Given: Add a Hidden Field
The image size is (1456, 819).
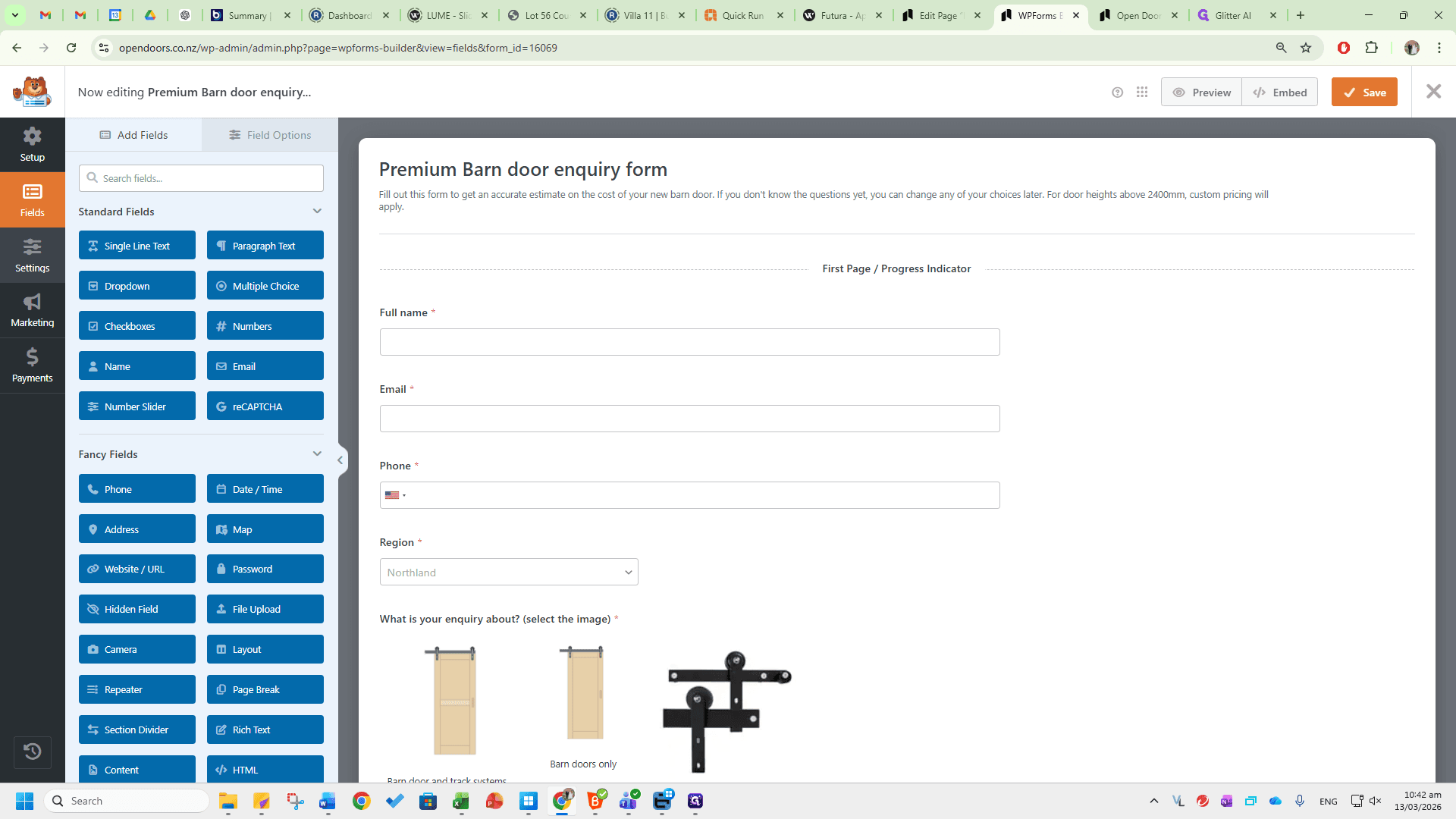Looking at the screenshot, I should (x=137, y=609).
